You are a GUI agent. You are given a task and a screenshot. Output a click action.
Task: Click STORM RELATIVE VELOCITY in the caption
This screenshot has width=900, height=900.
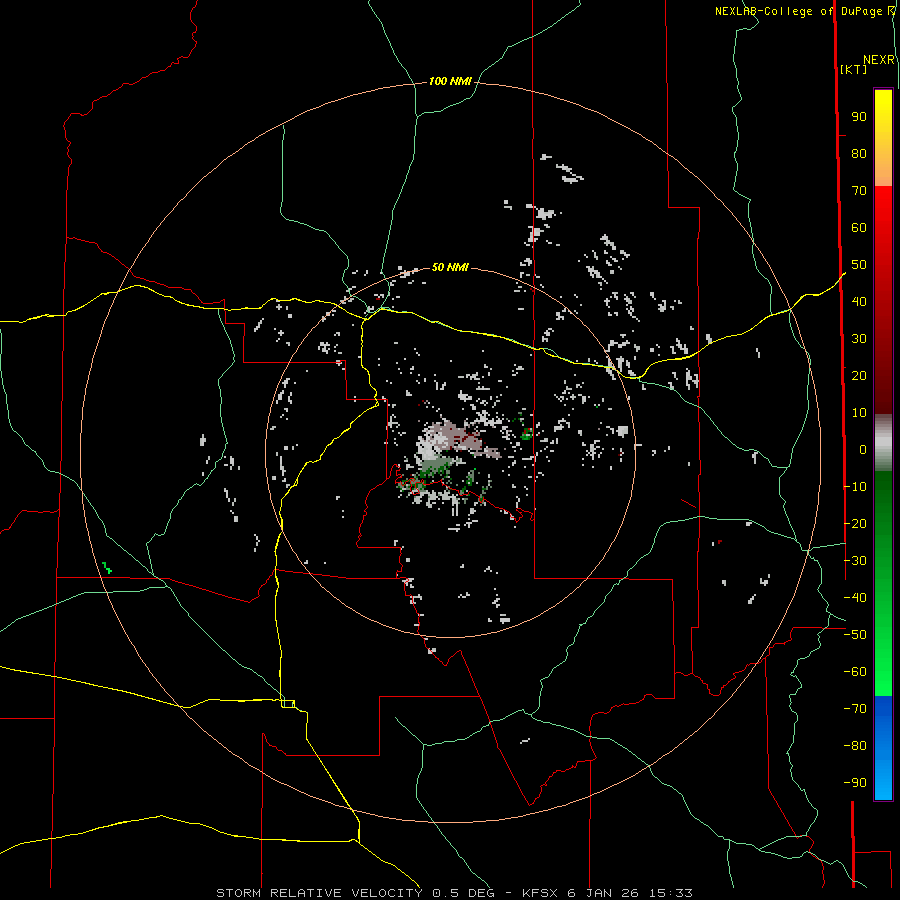(319, 893)
